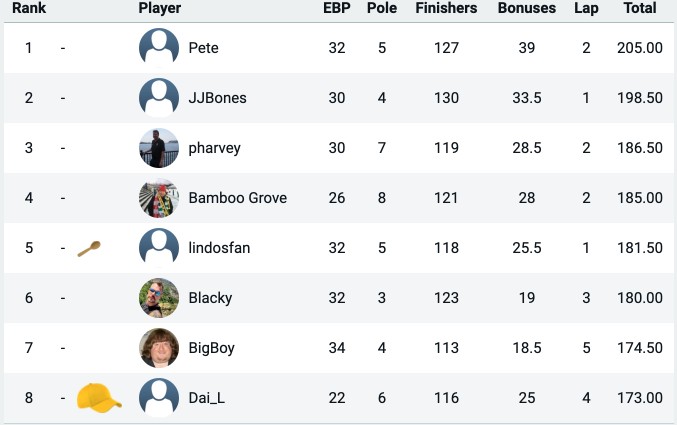Image resolution: width=677 pixels, height=425 pixels.
Task: Open Bamboo Grove's profile photo
Action: (x=159, y=198)
